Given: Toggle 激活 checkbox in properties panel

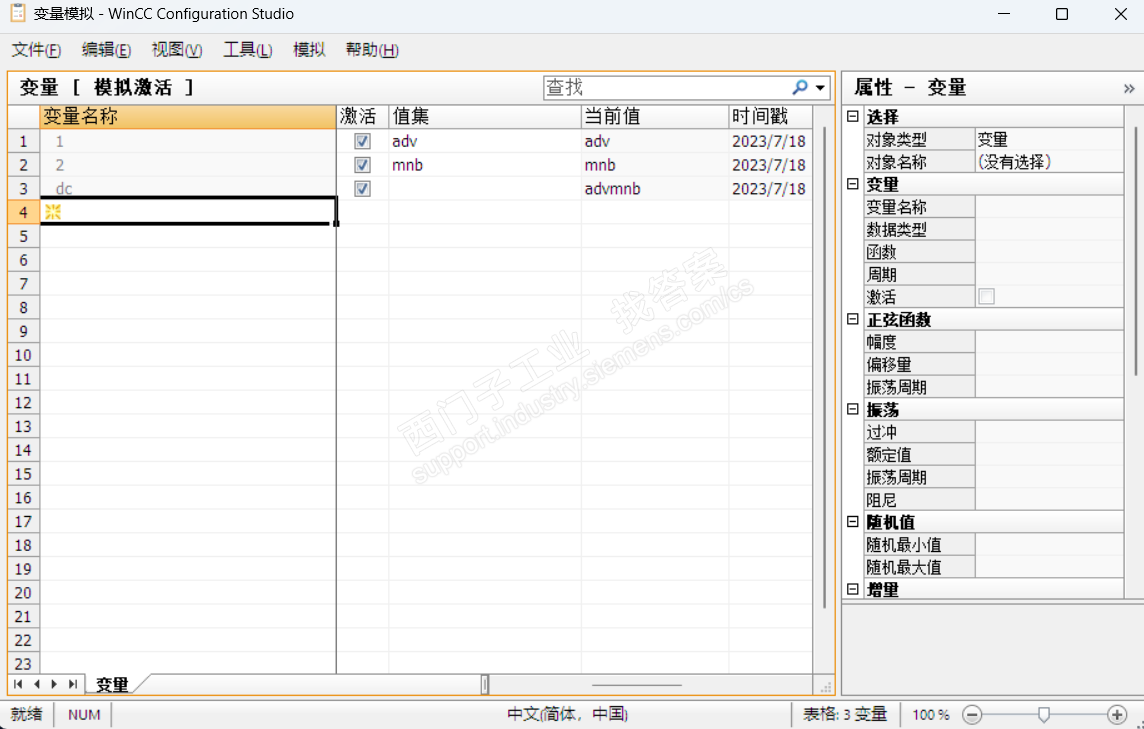Looking at the screenshot, I should click(986, 296).
